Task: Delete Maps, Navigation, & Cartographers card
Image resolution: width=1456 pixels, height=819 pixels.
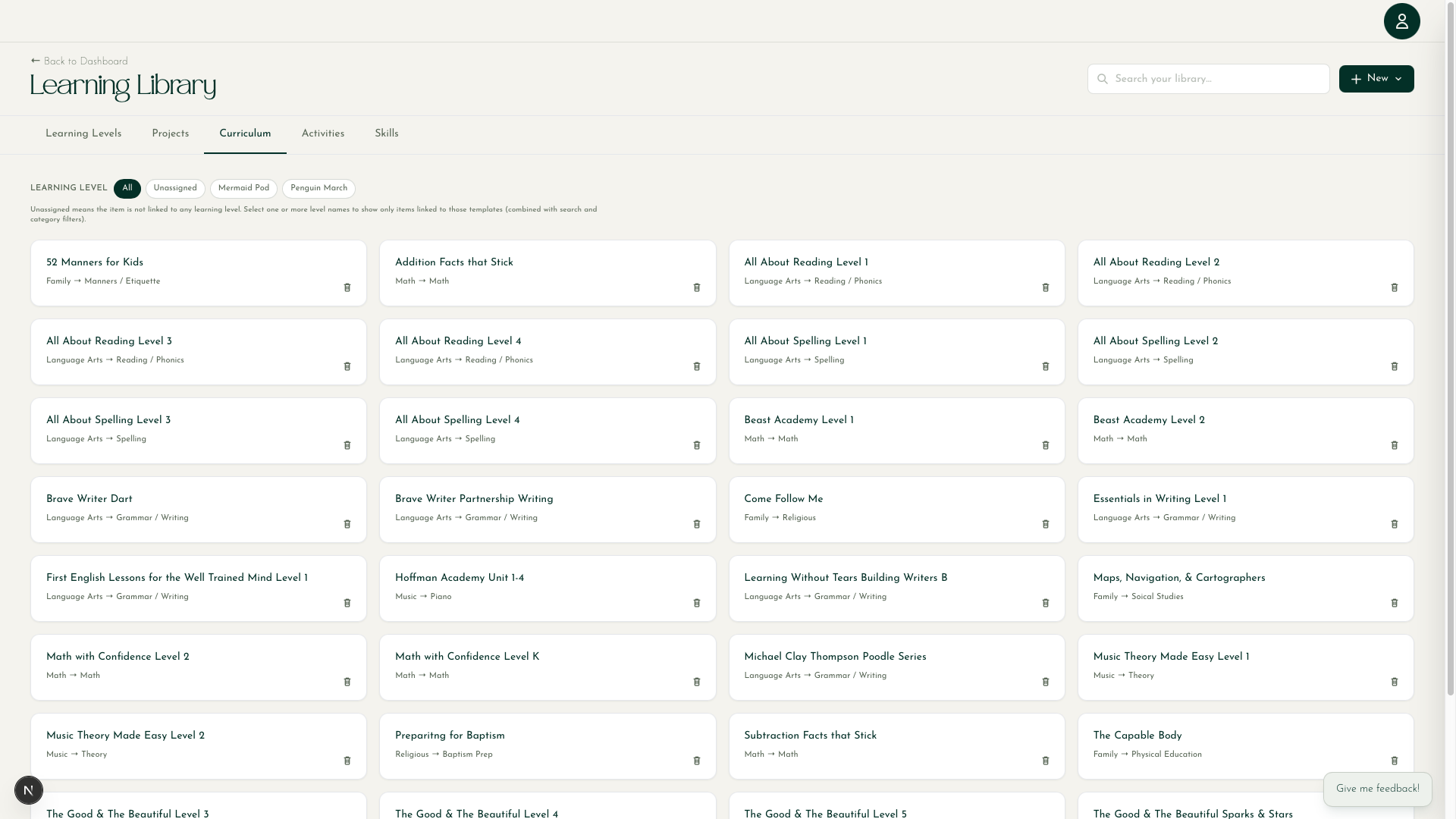Action: pos(1395,603)
